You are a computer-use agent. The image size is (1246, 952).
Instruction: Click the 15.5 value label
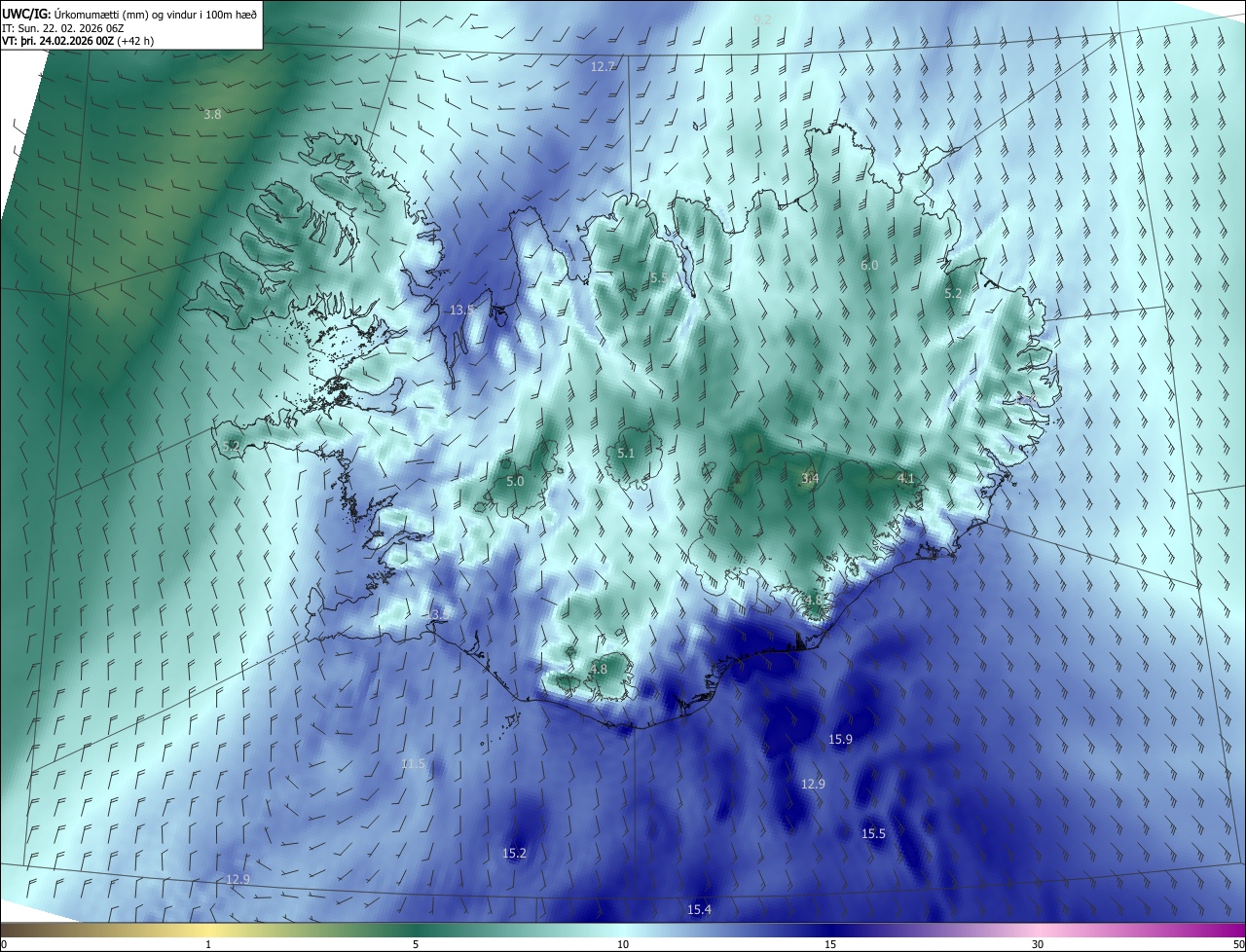[873, 833]
